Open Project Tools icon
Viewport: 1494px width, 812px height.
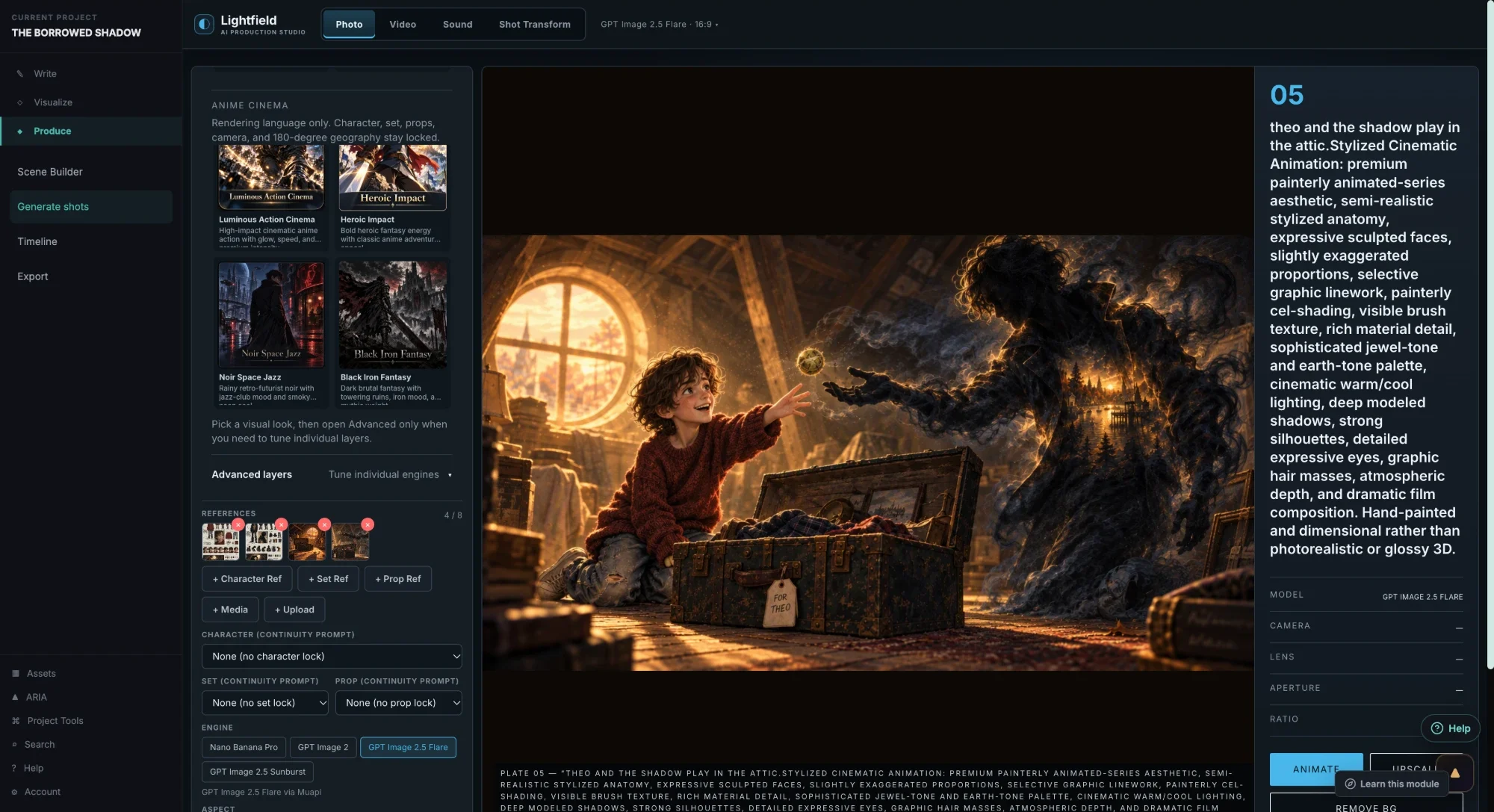coord(16,721)
